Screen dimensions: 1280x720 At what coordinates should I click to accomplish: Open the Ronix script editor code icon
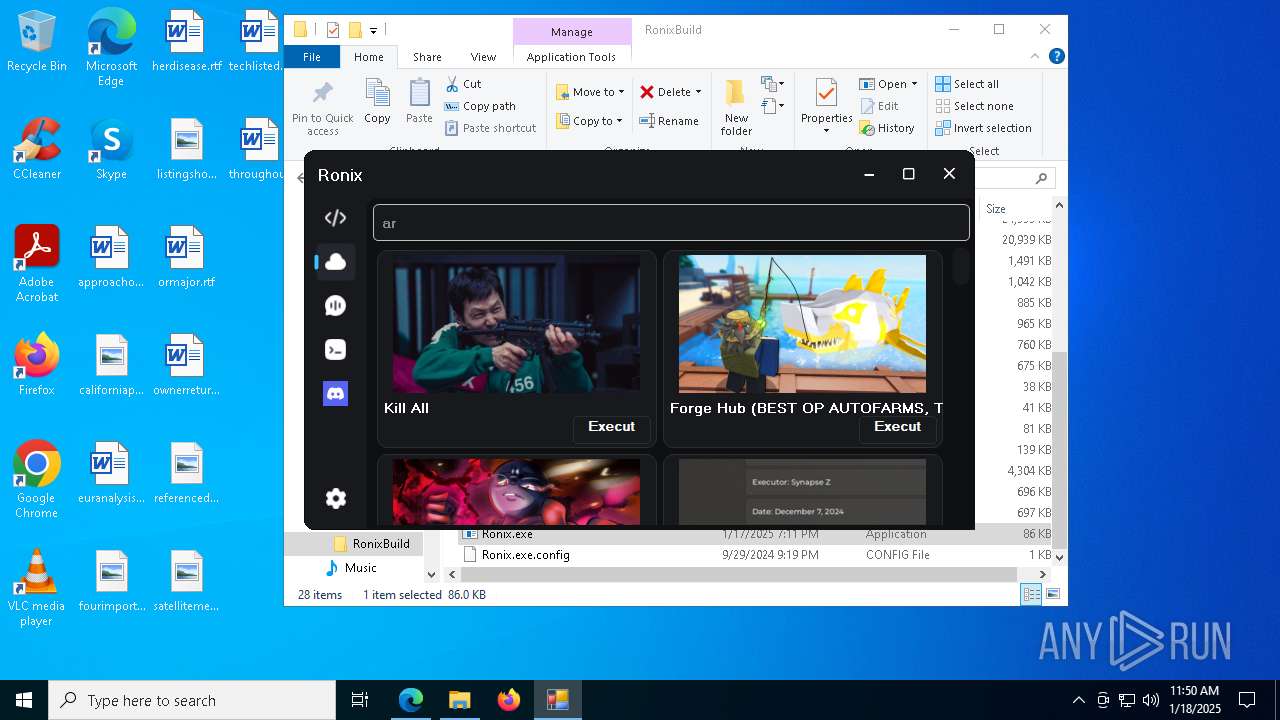(x=336, y=218)
